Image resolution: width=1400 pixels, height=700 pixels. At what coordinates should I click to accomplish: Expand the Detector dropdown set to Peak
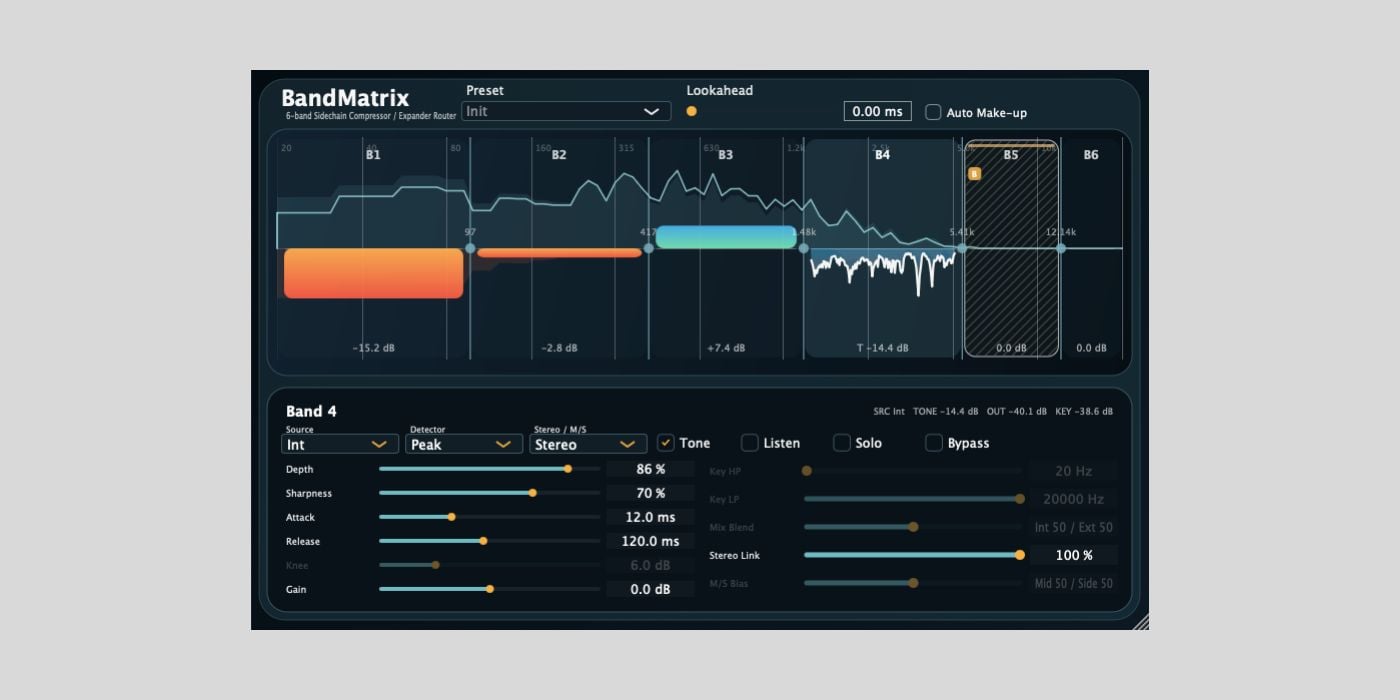tap(463, 444)
